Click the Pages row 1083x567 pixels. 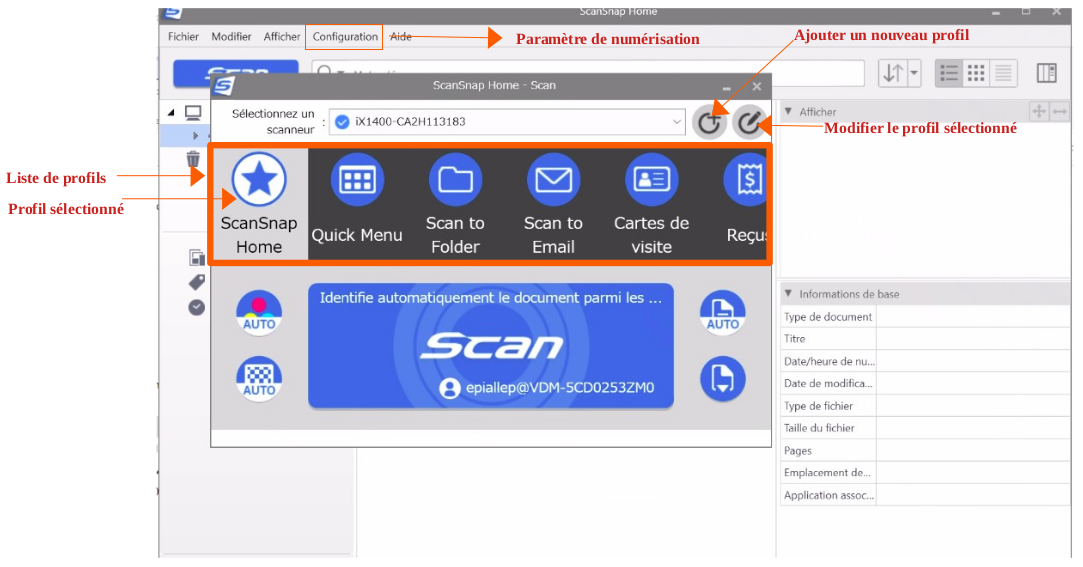click(x=925, y=450)
